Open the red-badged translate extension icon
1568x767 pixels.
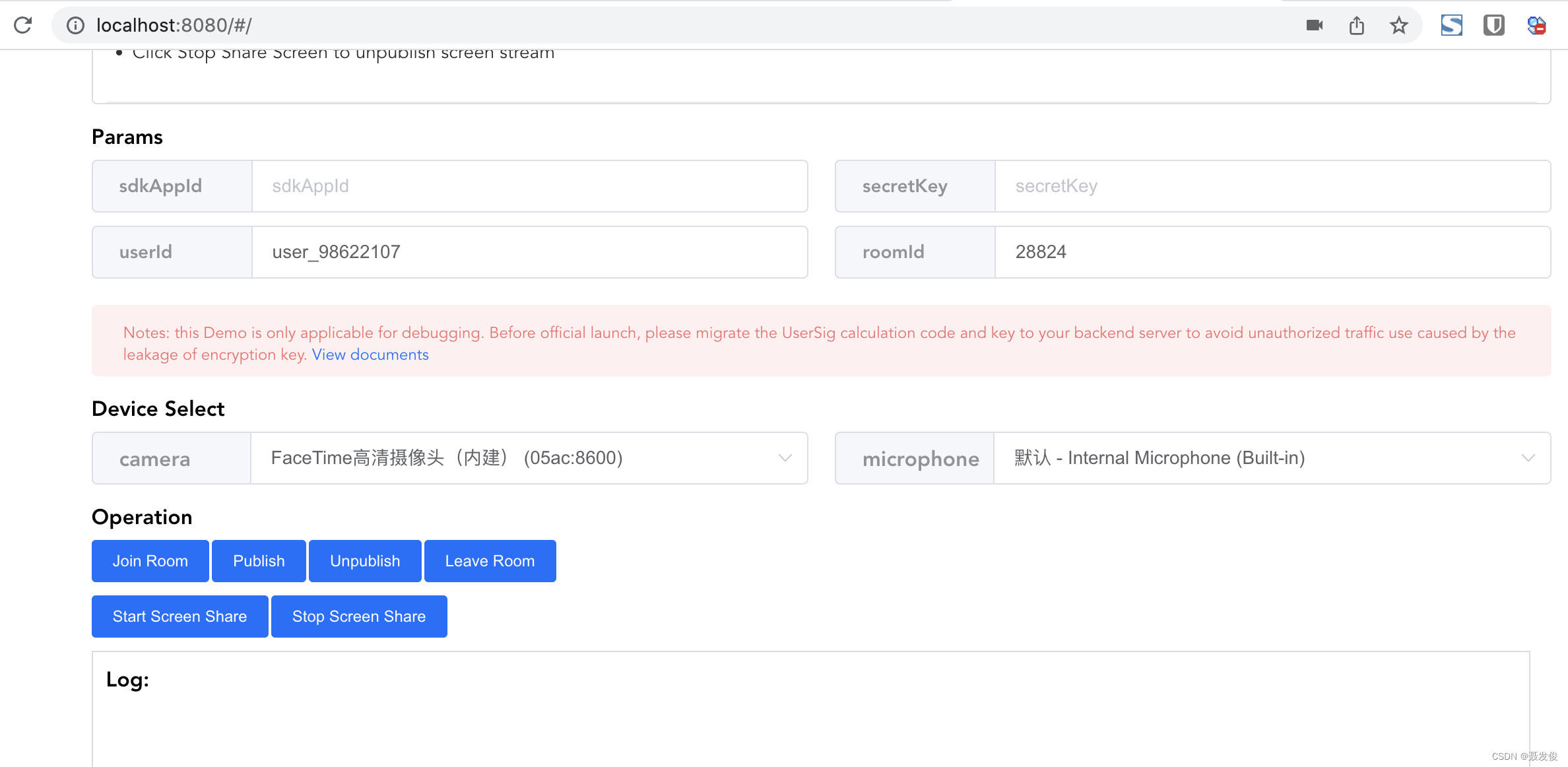(1536, 25)
